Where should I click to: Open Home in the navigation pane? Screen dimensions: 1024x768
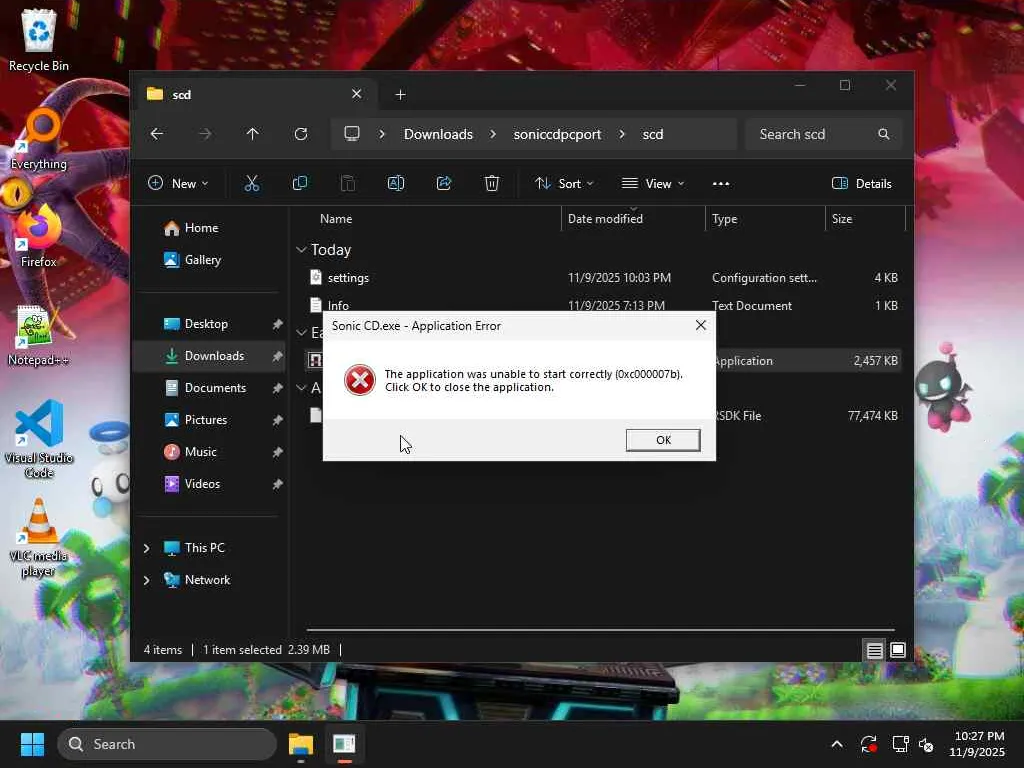201,228
